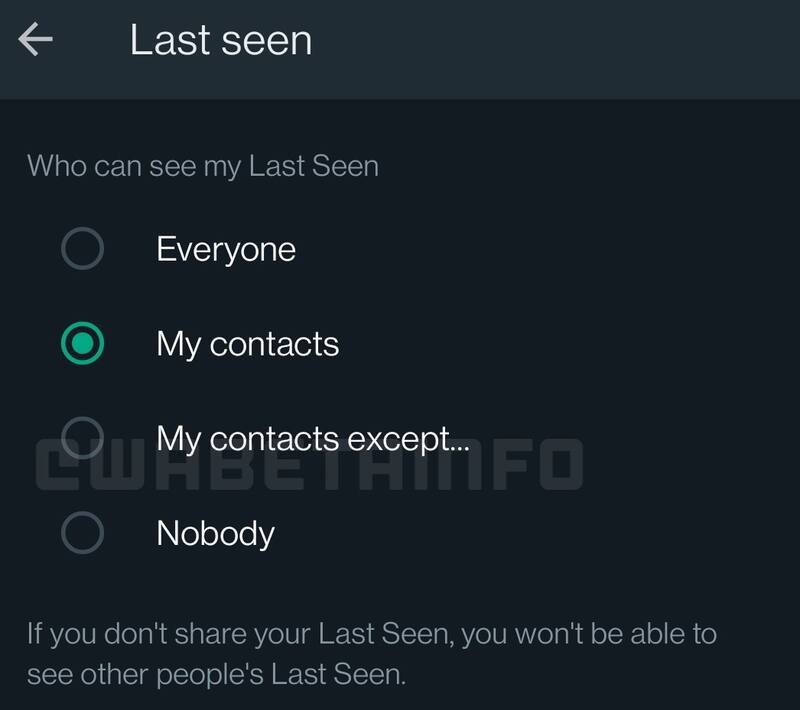The image size is (800, 710).
Task: Select the Nobody radio button
Action: (82, 532)
